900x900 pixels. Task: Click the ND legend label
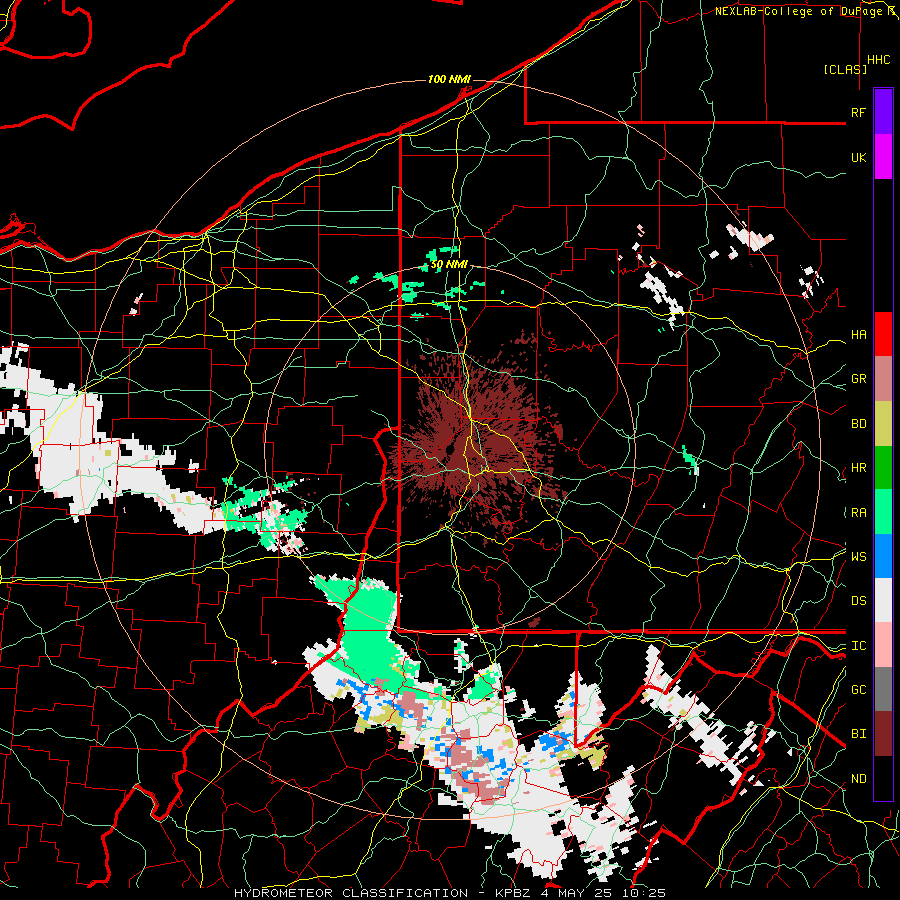tap(858, 779)
